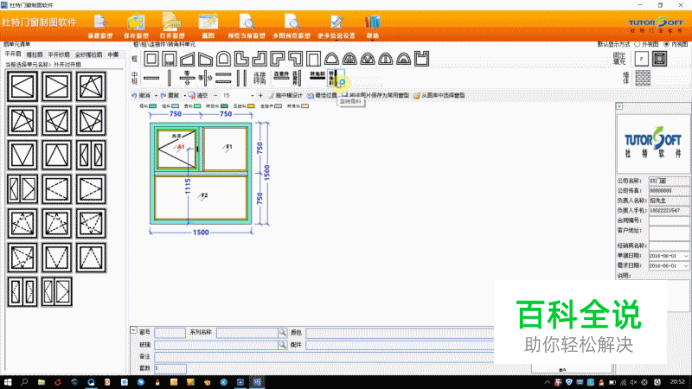Switch to the 推拉扇 tab
The height and width of the screenshot is (389, 692).
[34, 54]
